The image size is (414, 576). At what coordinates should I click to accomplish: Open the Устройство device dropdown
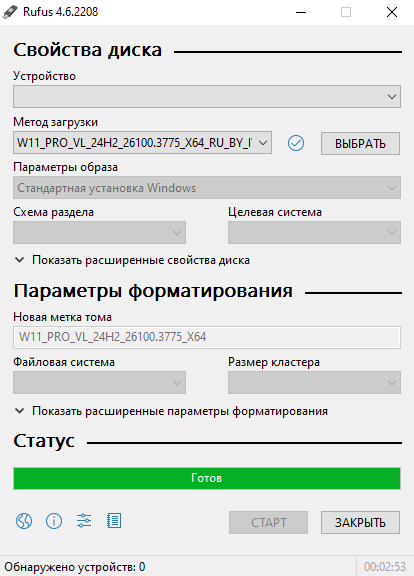207,97
